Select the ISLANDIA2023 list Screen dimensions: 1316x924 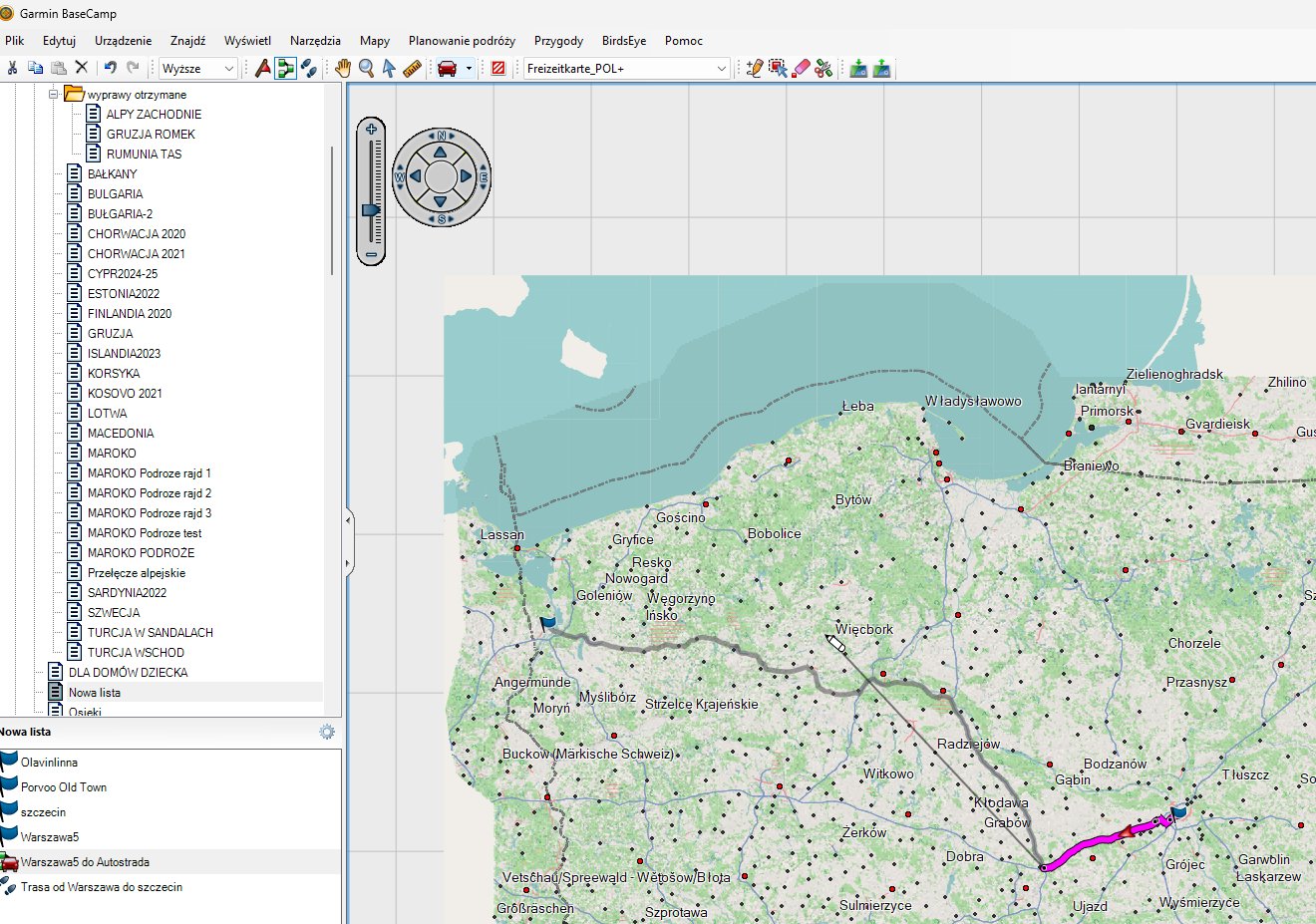[x=124, y=353]
